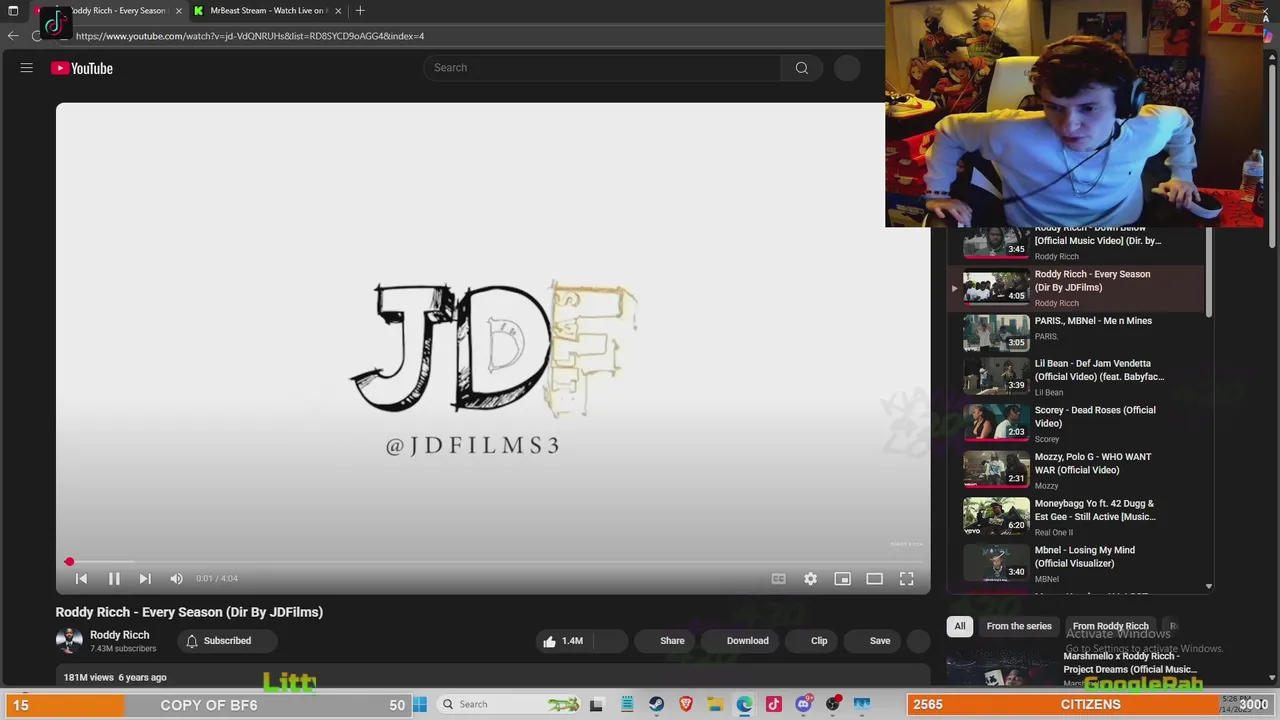This screenshot has height=720, width=1280.
Task: Switch to the MrBeast Stream tab
Action: (x=267, y=11)
